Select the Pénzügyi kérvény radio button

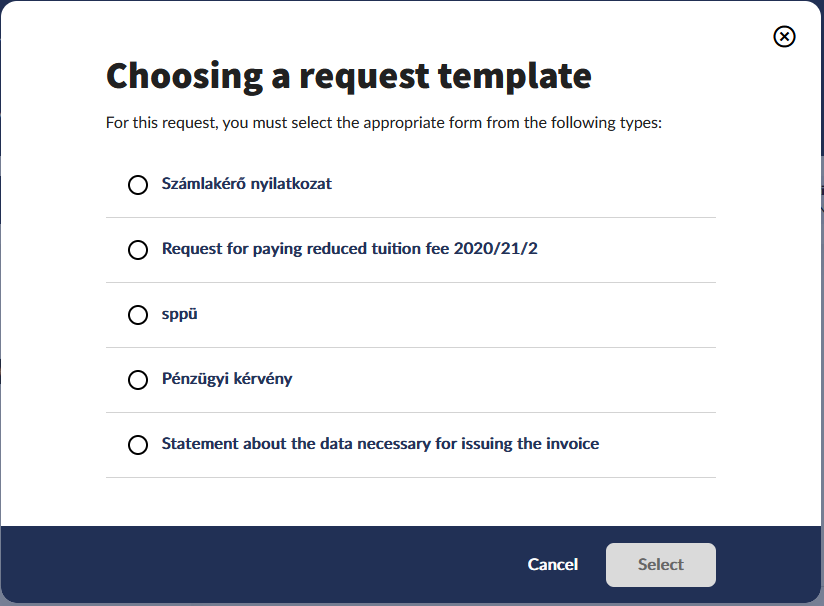[x=138, y=380]
